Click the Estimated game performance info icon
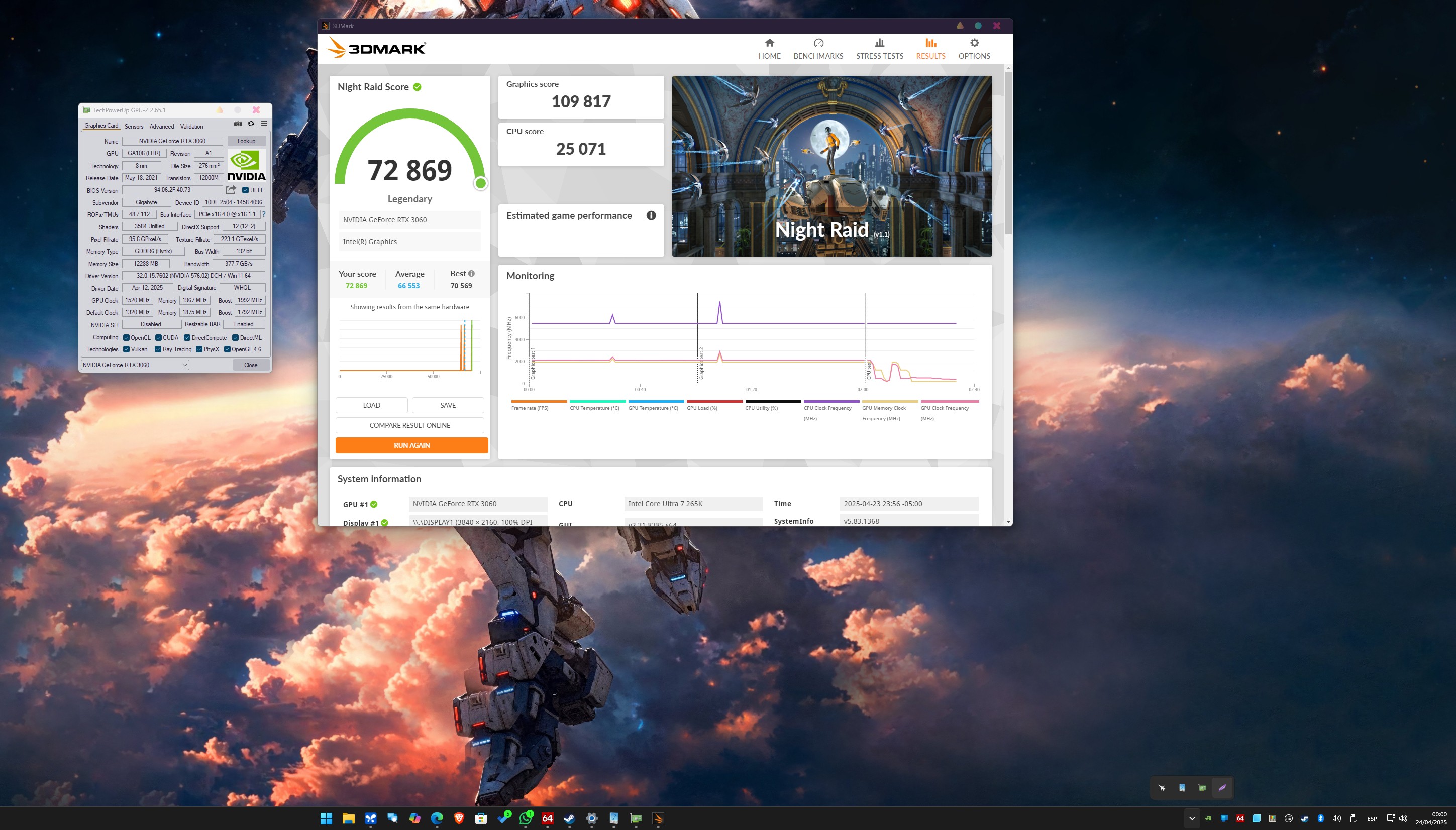1456x830 pixels. (651, 215)
